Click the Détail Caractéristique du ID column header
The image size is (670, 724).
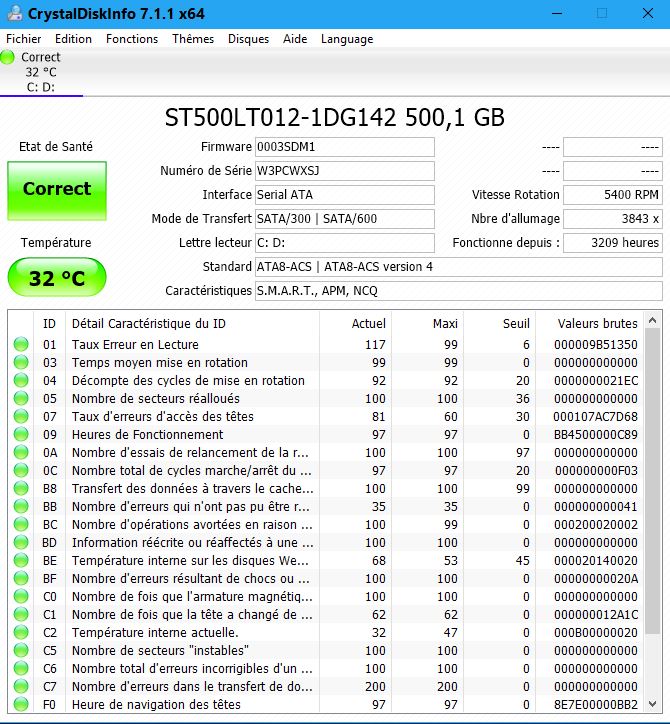click(193, 324)
